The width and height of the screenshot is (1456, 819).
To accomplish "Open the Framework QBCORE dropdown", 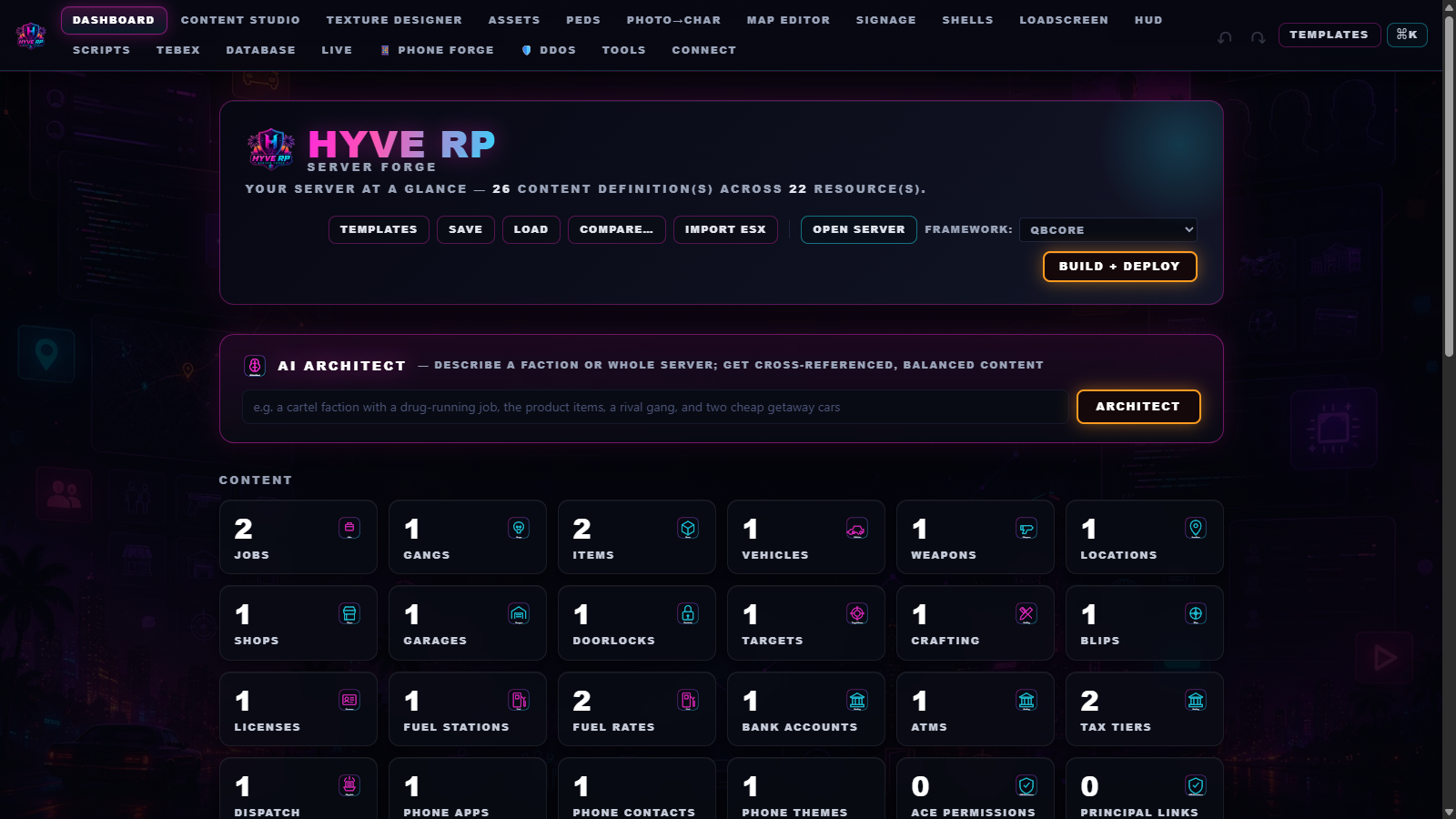I will 1108,229.
